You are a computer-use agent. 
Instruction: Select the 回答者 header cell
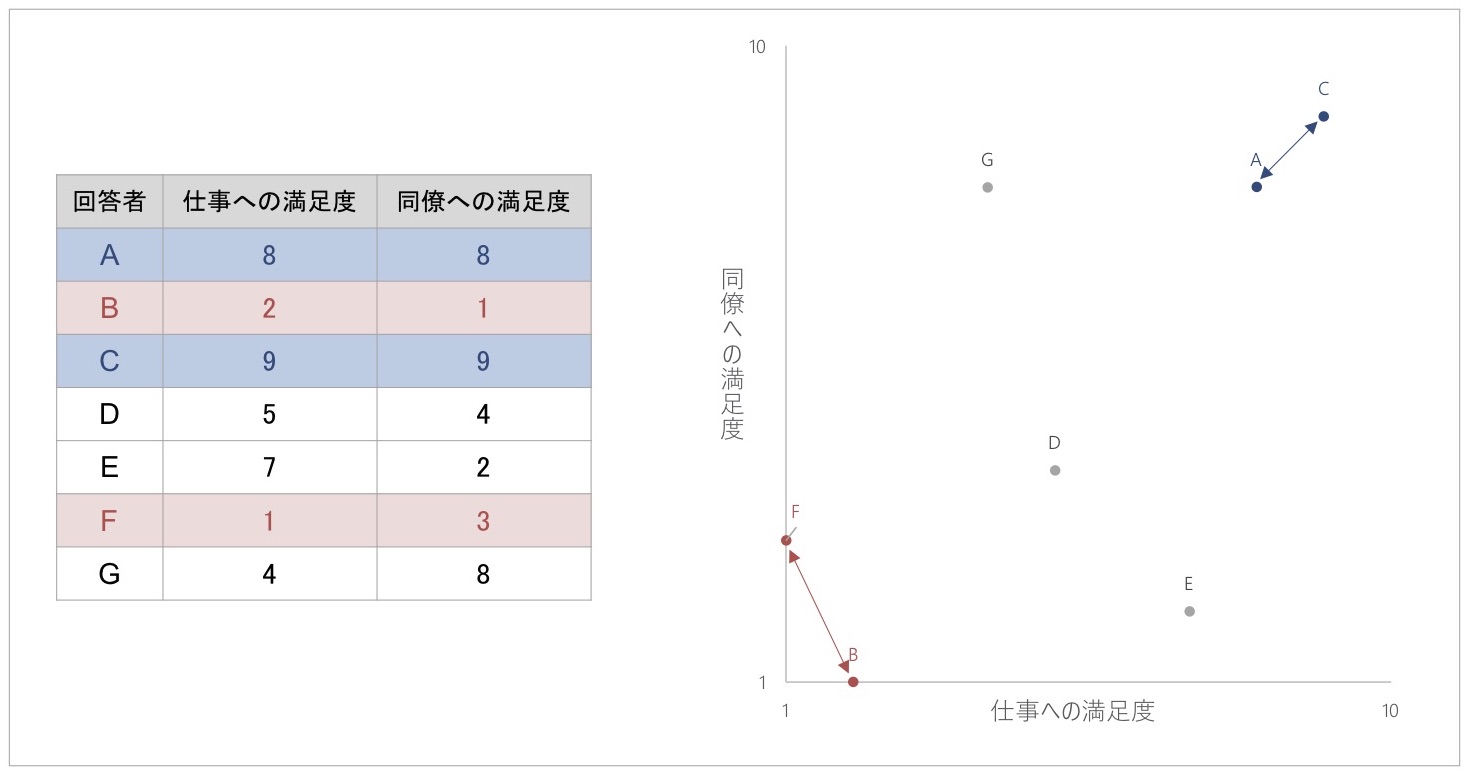[110, 202]
